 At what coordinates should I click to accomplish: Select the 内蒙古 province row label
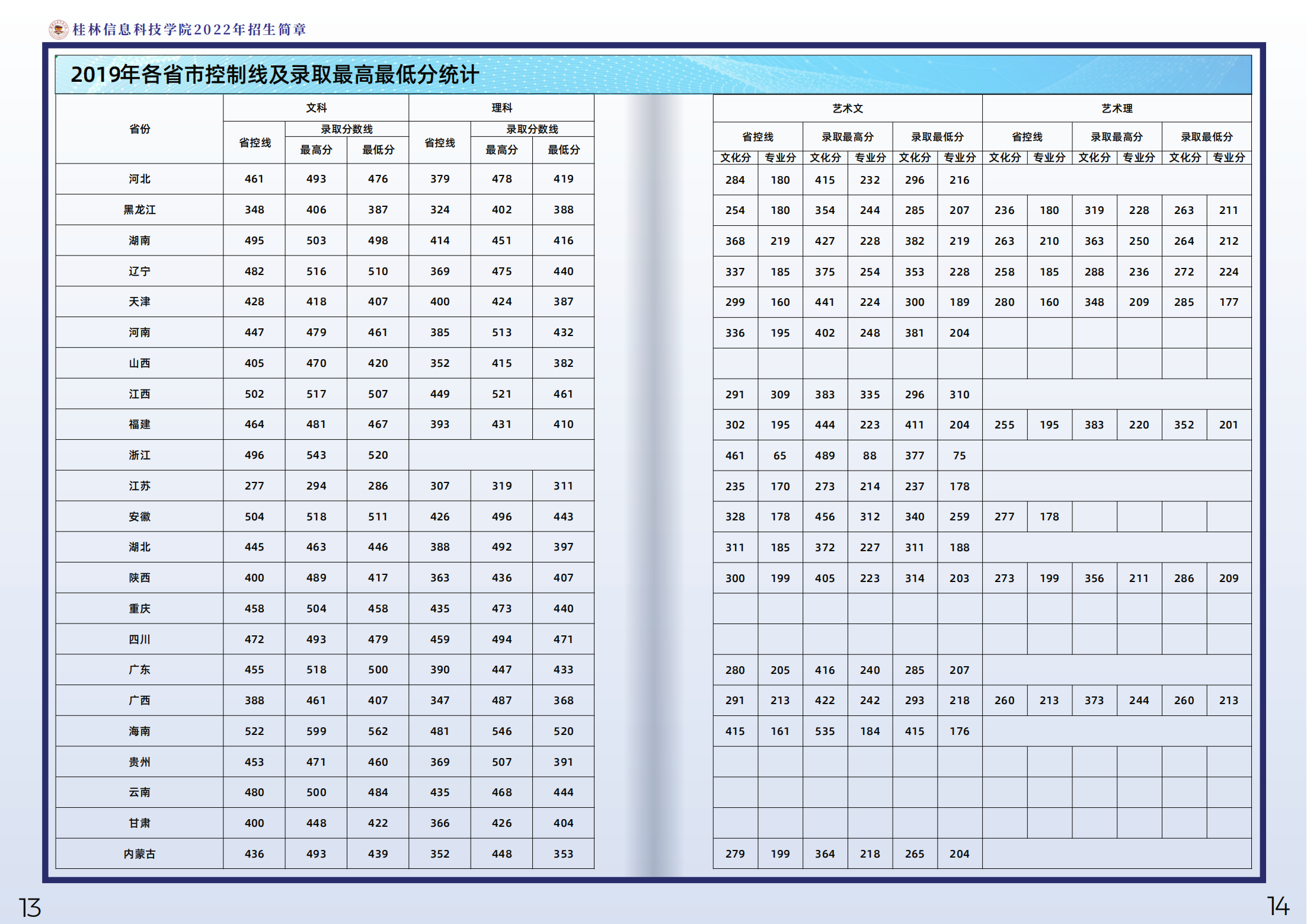tap(139, 853)
